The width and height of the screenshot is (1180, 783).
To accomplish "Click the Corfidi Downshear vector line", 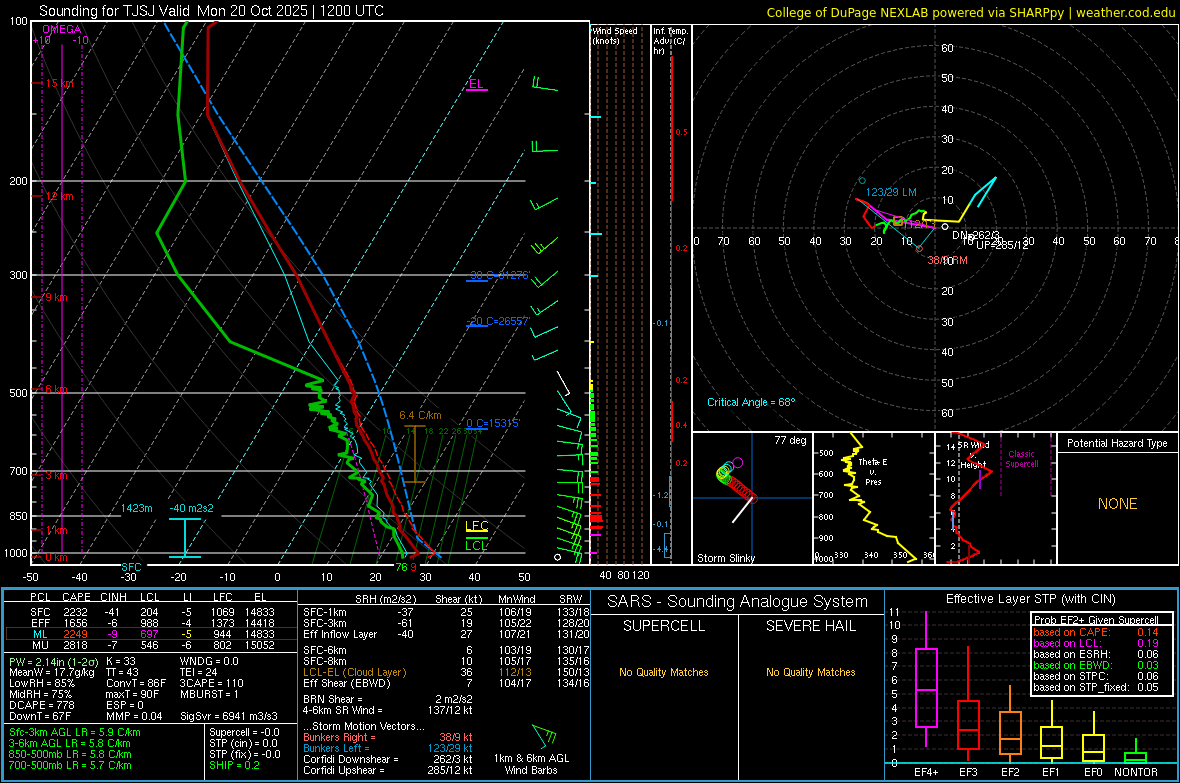I will click(x=388, y=759).
